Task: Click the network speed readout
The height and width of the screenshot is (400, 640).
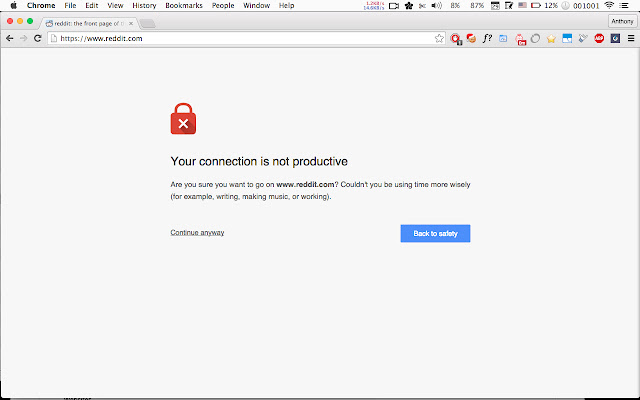Action: click(374, 5)
